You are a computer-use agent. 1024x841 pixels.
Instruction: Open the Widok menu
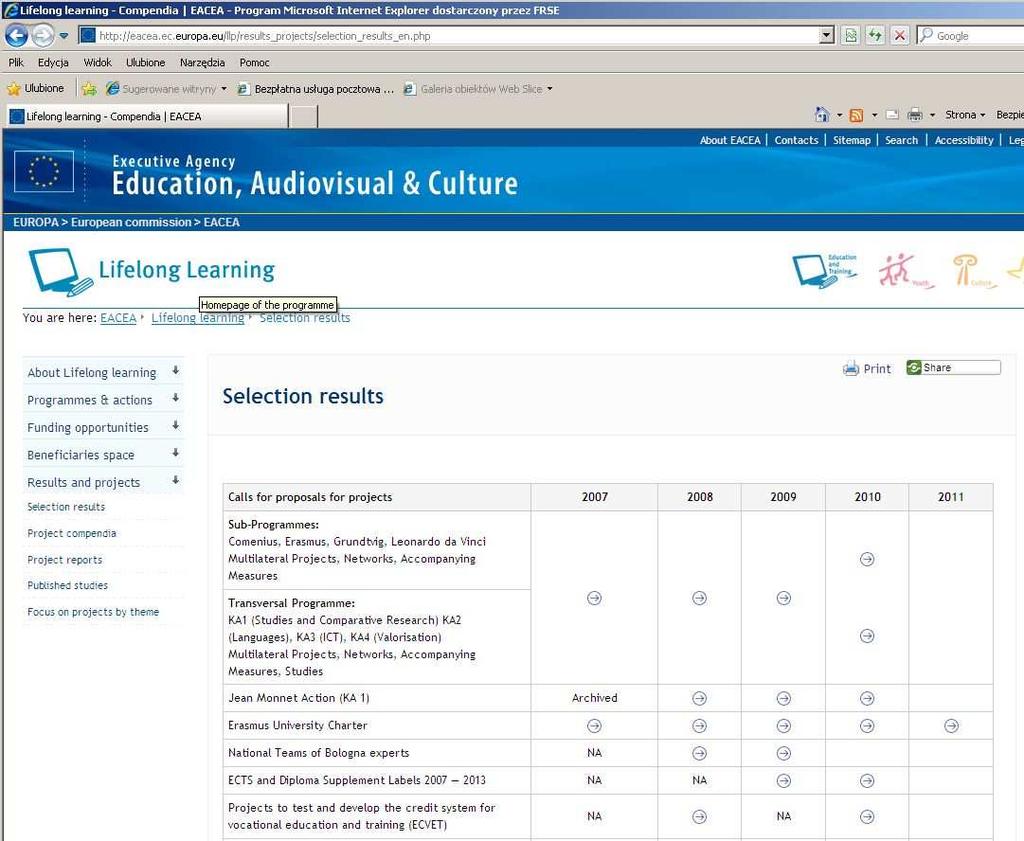click(97, 63)
